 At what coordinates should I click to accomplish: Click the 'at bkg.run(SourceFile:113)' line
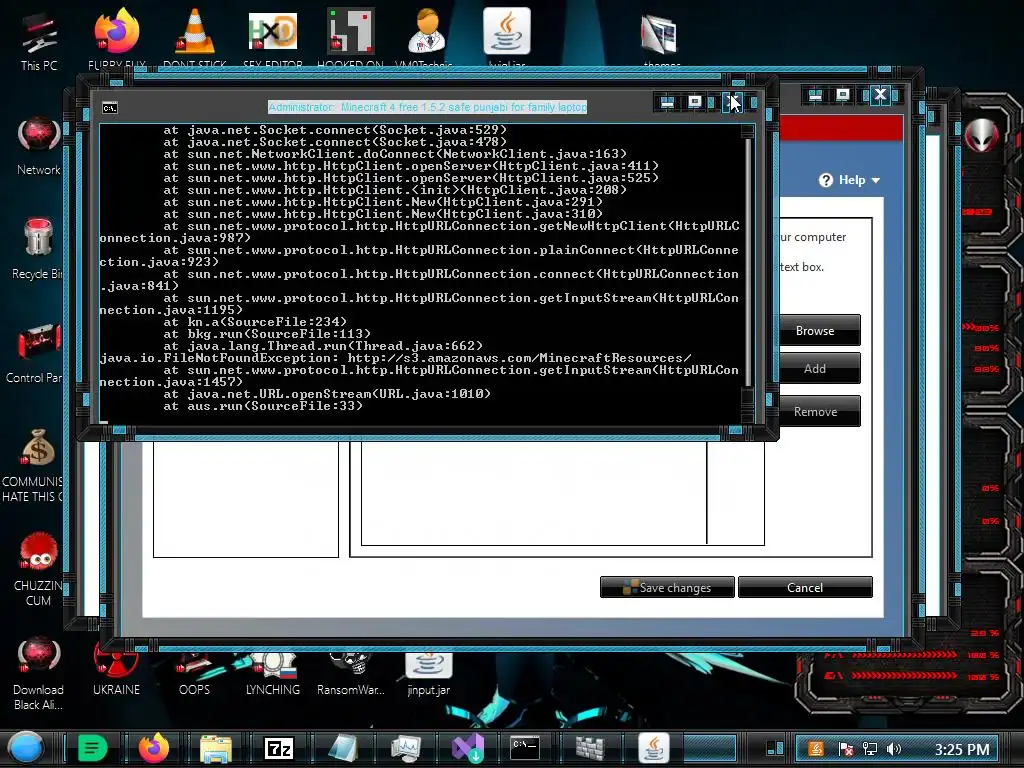(x=267, y=334)
